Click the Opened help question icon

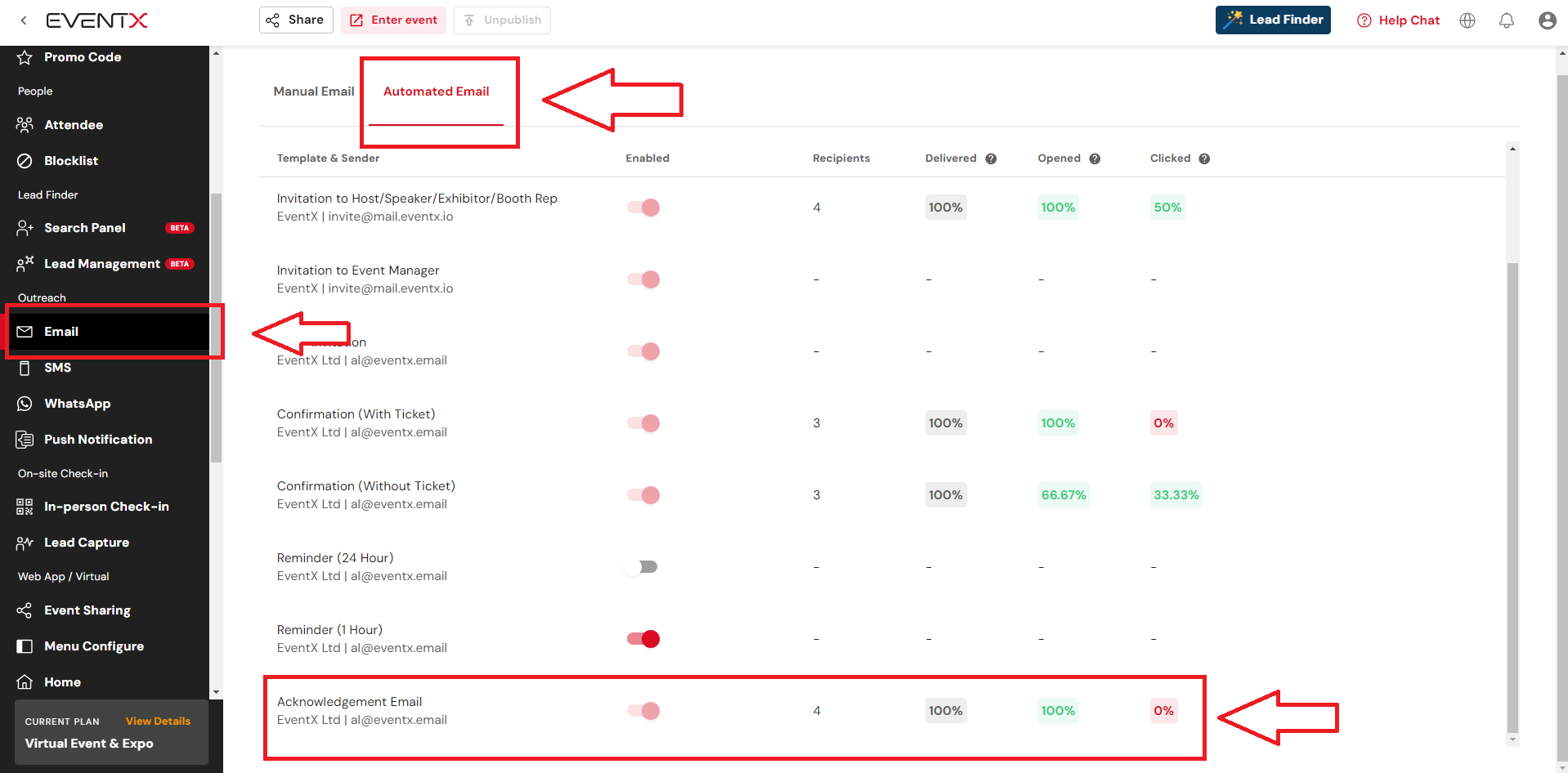point(1095,159)
